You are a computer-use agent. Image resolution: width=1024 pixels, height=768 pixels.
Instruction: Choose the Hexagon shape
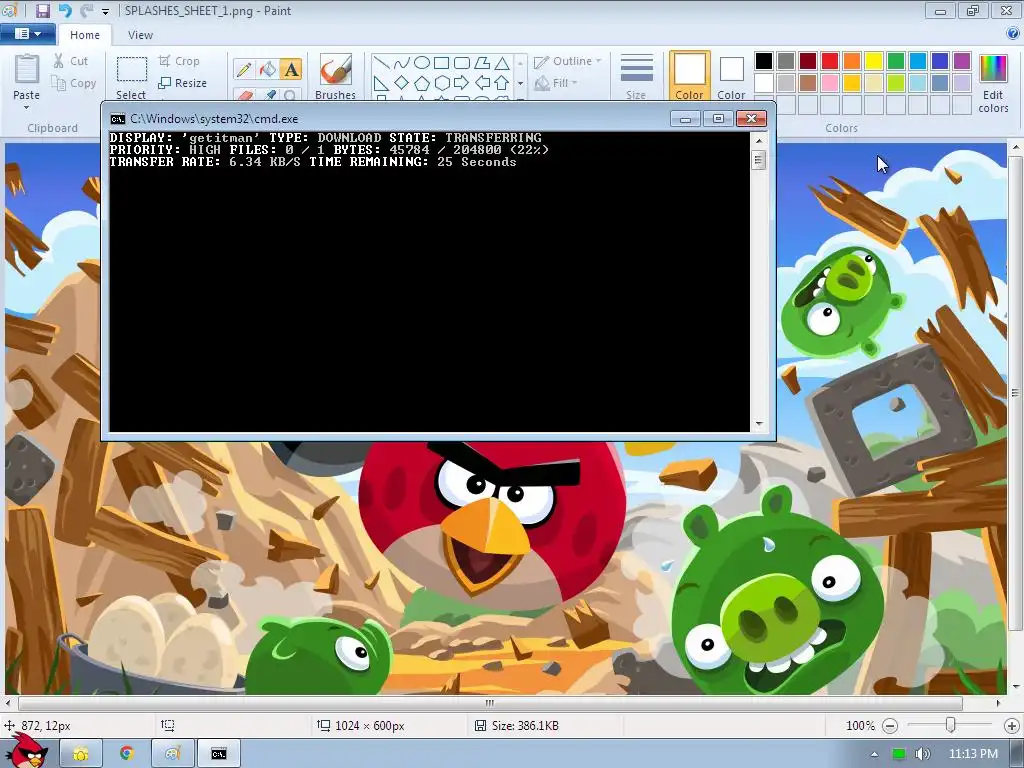pos(441,83)
